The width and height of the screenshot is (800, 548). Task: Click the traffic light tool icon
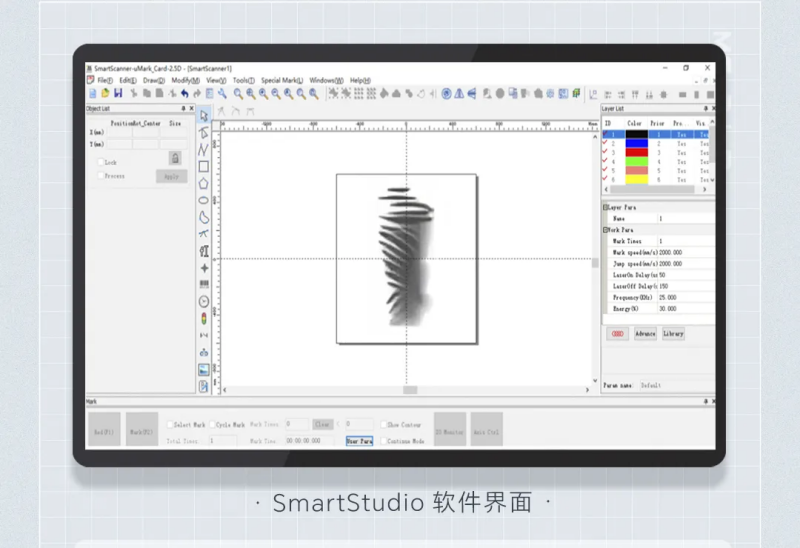(x=204, y=319)
